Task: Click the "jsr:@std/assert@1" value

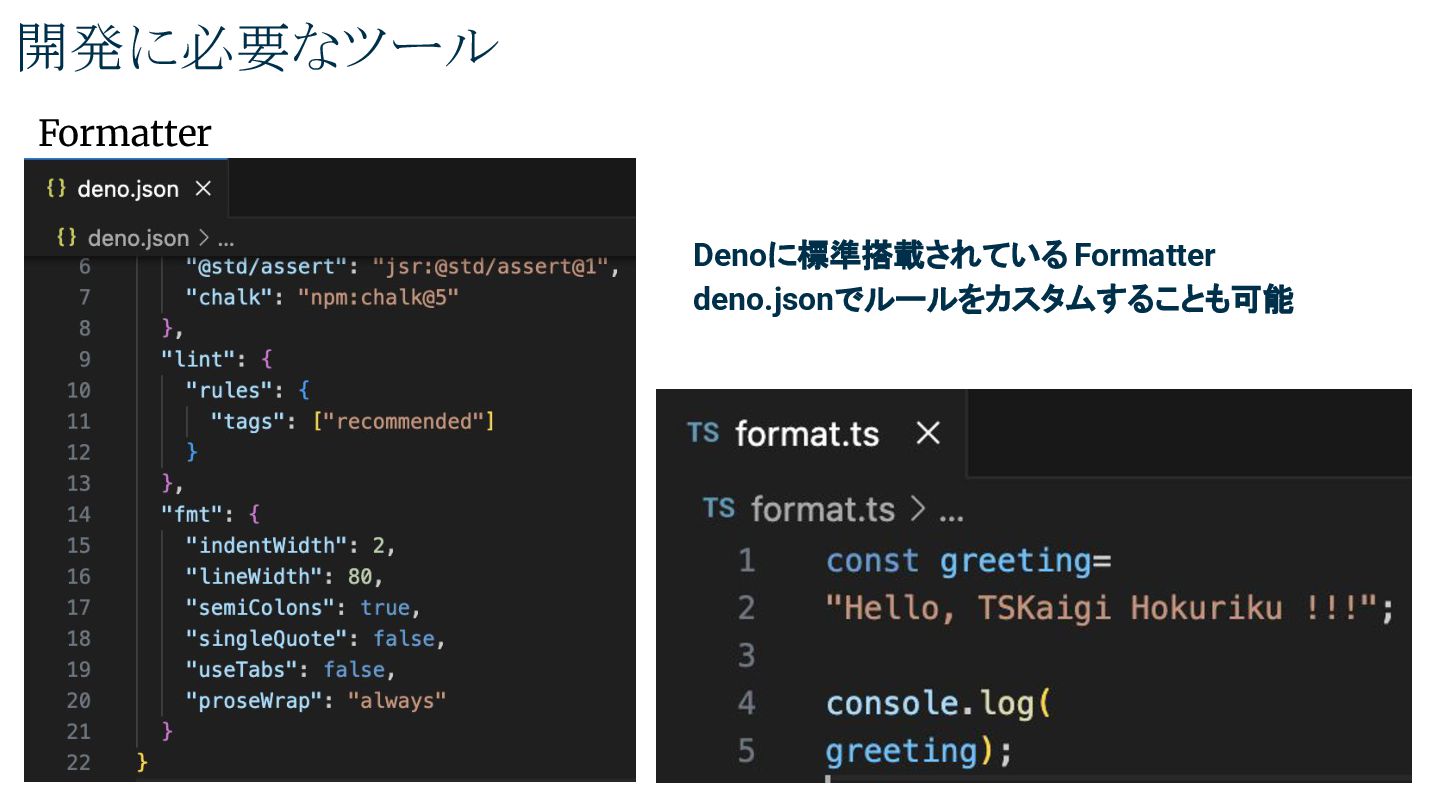Action: click(490, 267)
